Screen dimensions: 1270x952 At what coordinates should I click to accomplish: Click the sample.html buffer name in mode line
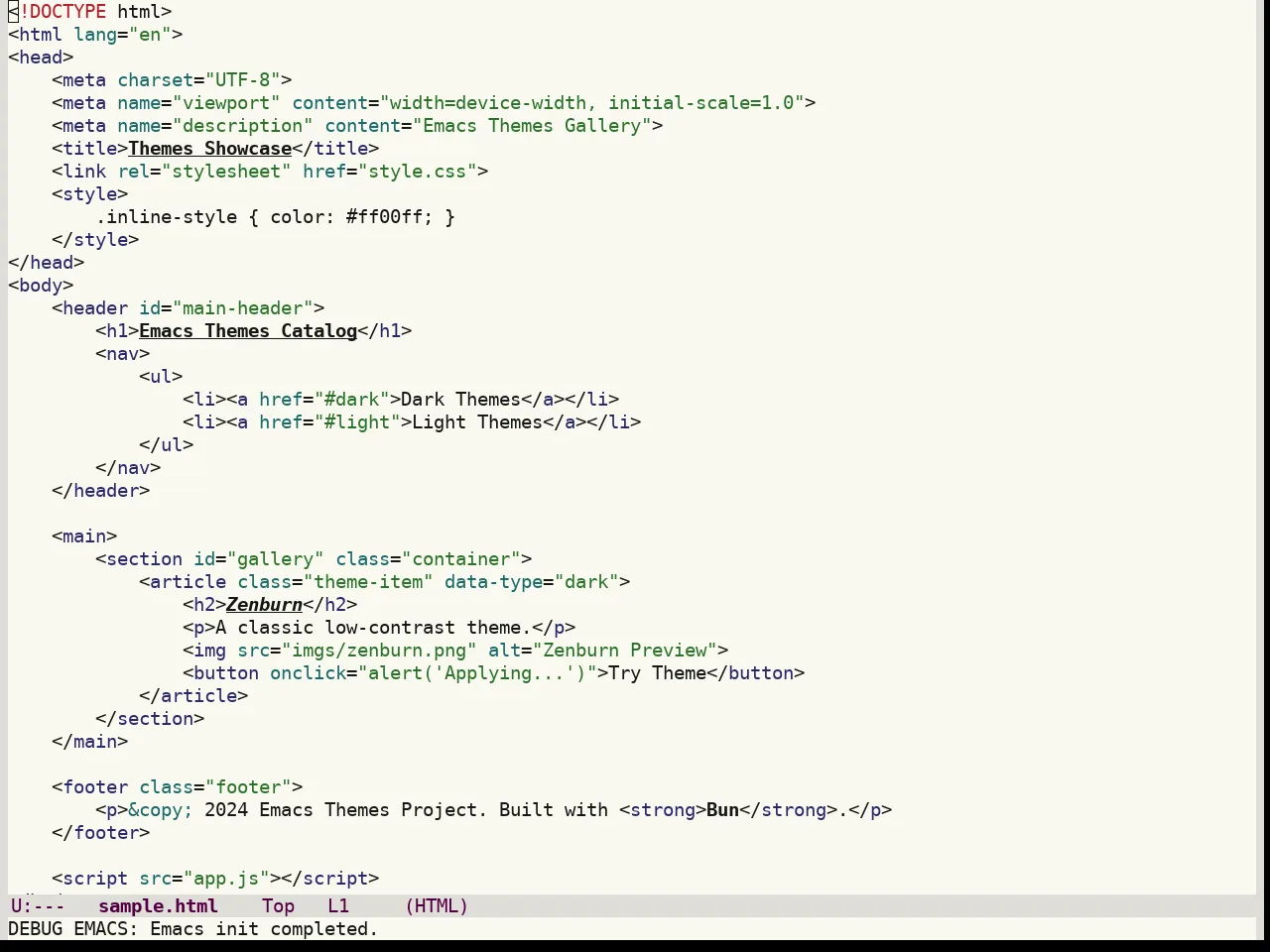coord(158,906)
